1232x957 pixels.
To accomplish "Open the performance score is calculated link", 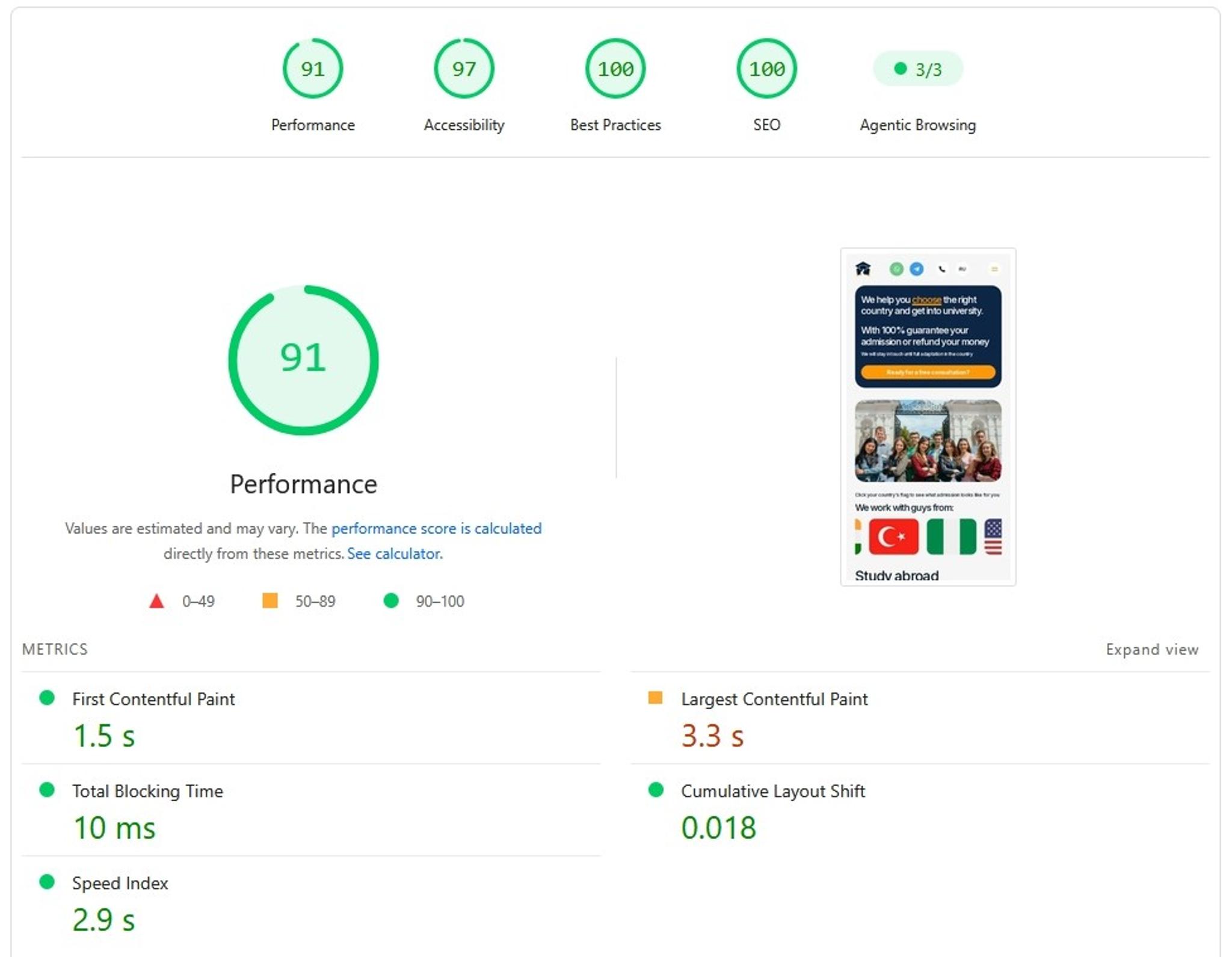I will coord(436,528).
